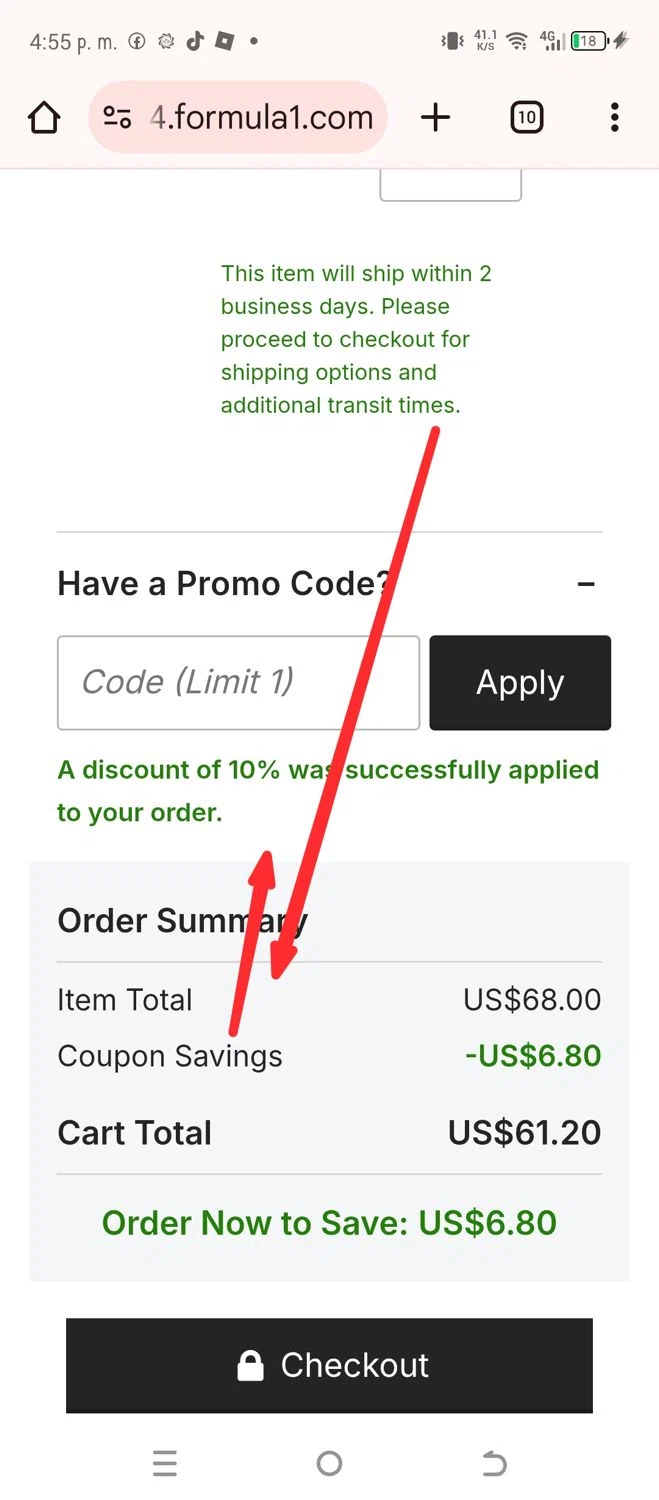Tap the TikTok notification icon in status bar
This screenshot has width=659, height=1500.
click(195, 41)
